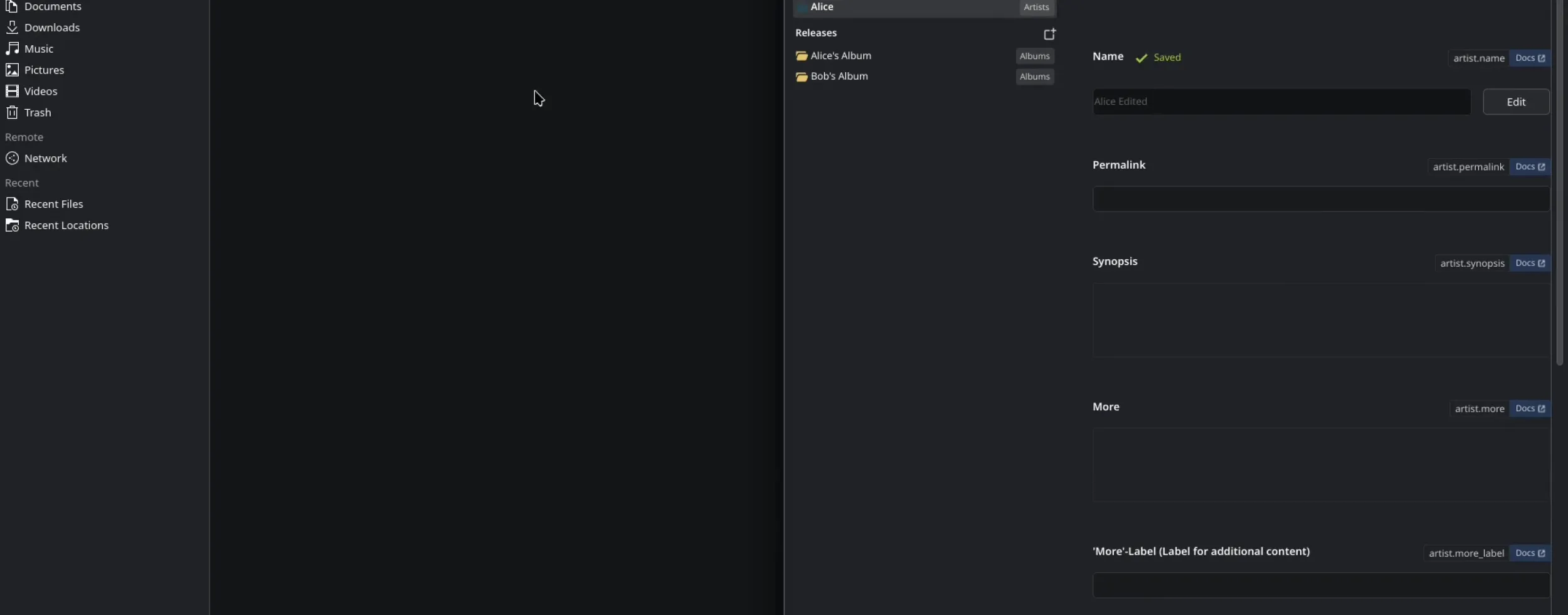Click the Albums badge on Bob's Album

tap(1034, 77)
